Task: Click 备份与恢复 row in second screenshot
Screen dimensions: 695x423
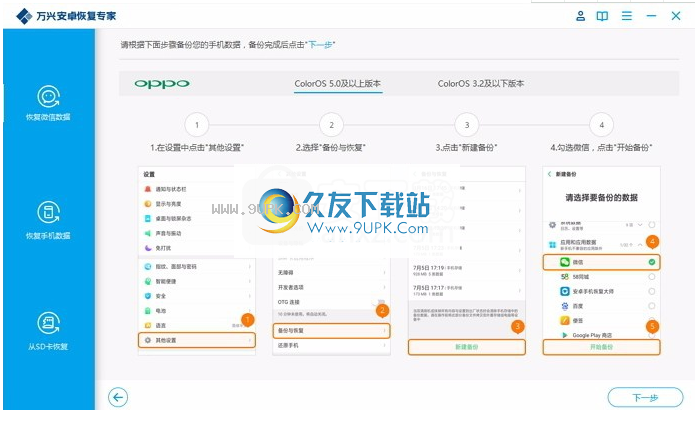Action: click(x=332, y=331)
